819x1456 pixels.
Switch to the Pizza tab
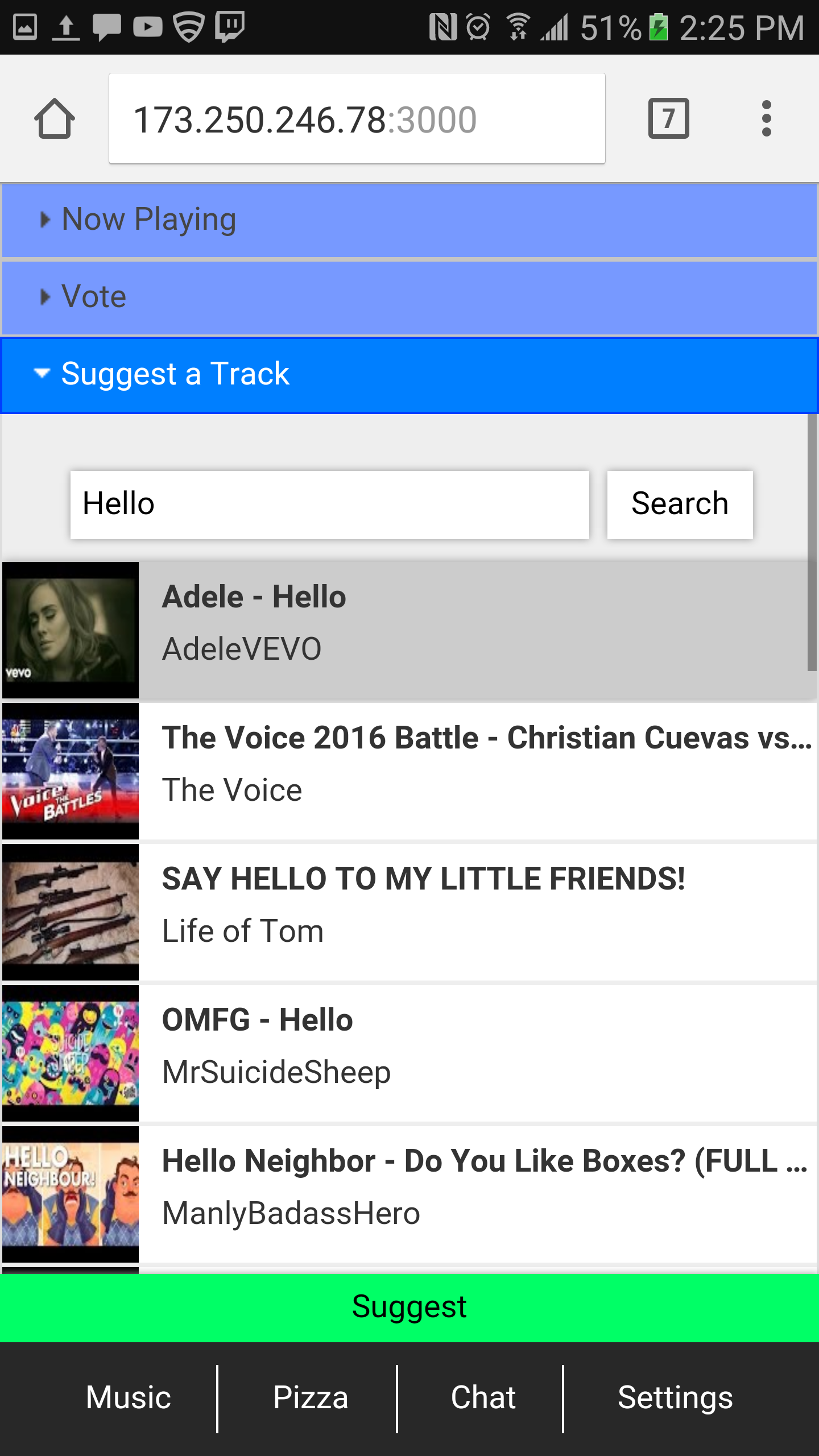click(x=310, y=1398)
